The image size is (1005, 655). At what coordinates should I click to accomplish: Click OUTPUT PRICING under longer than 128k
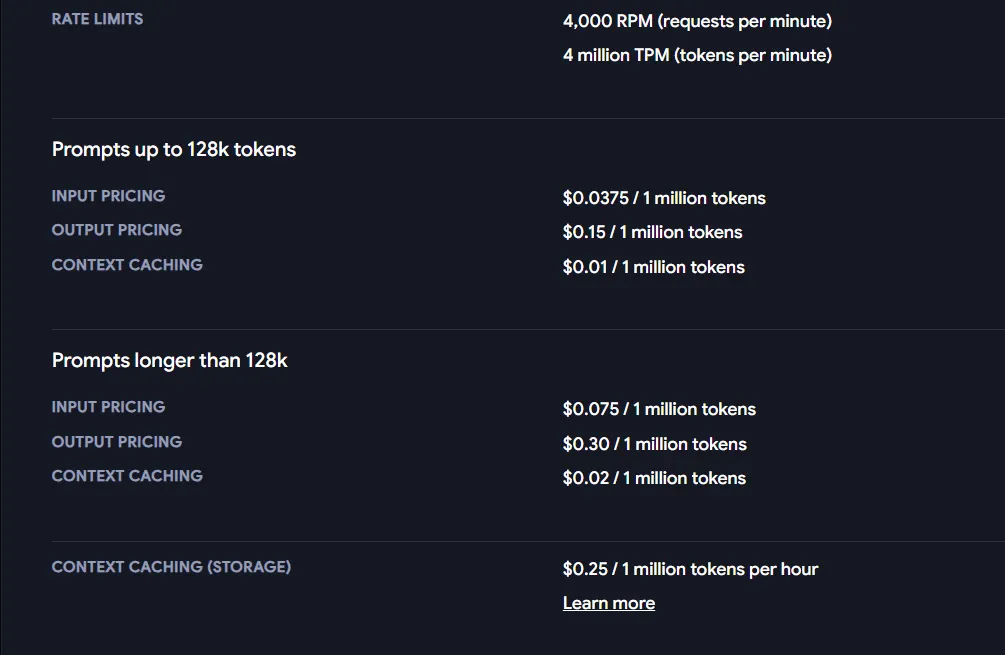click(117, 442)
